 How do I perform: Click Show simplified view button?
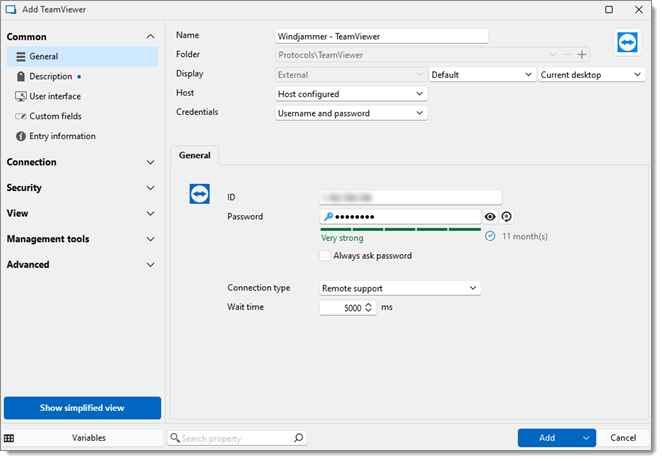(x=82, y=408)
